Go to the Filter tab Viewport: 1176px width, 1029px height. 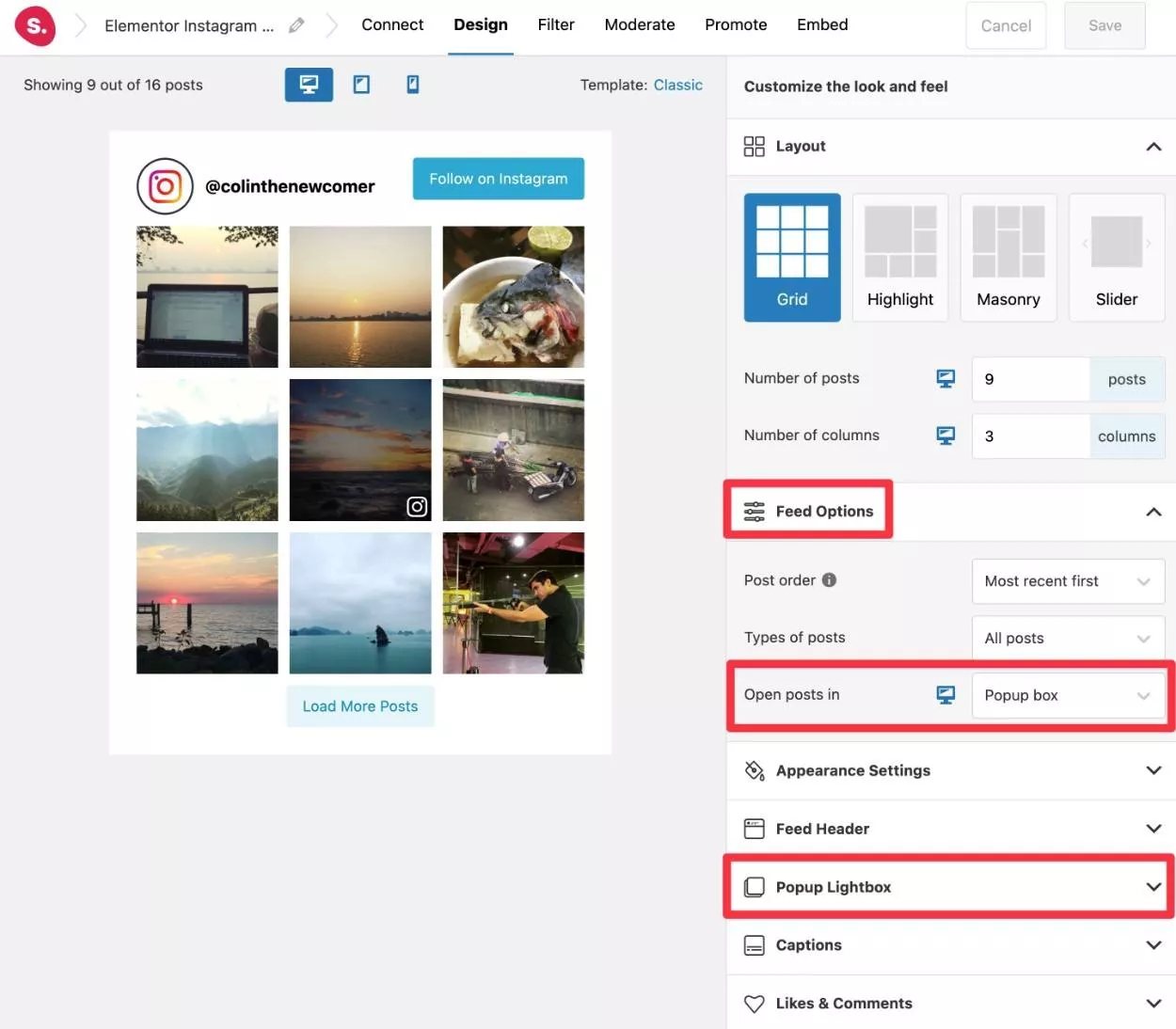point(556,25)
